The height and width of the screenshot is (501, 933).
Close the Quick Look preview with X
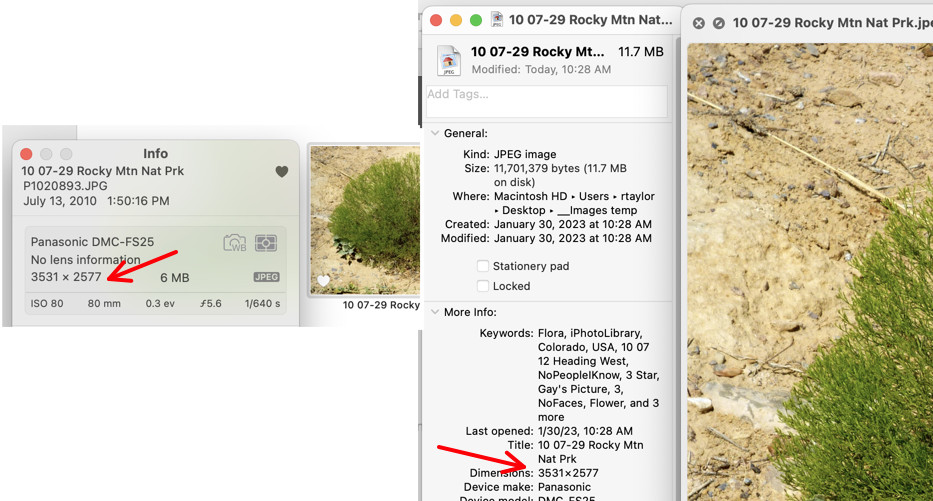(699, 23)
